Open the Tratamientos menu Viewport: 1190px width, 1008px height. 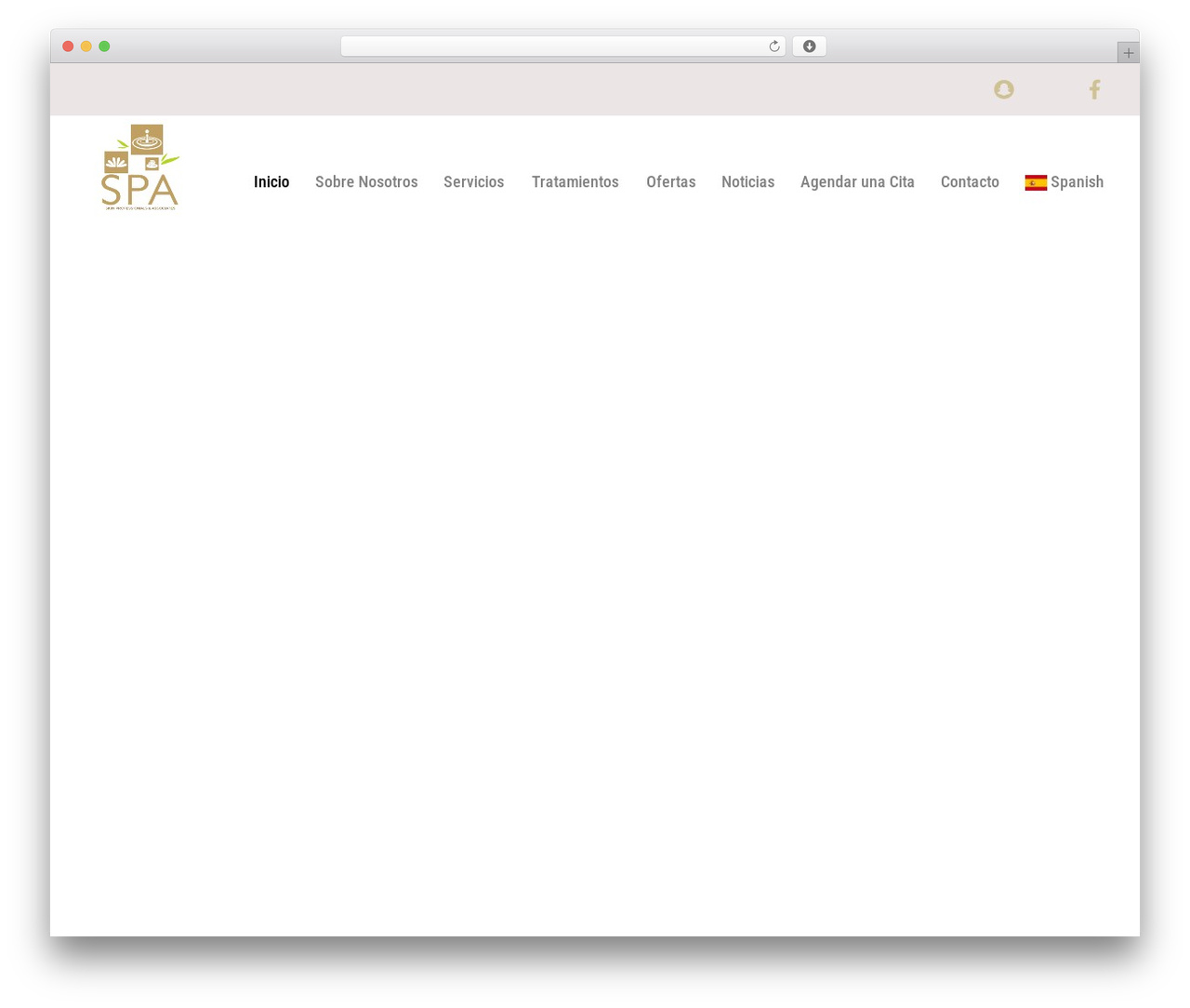575,182
